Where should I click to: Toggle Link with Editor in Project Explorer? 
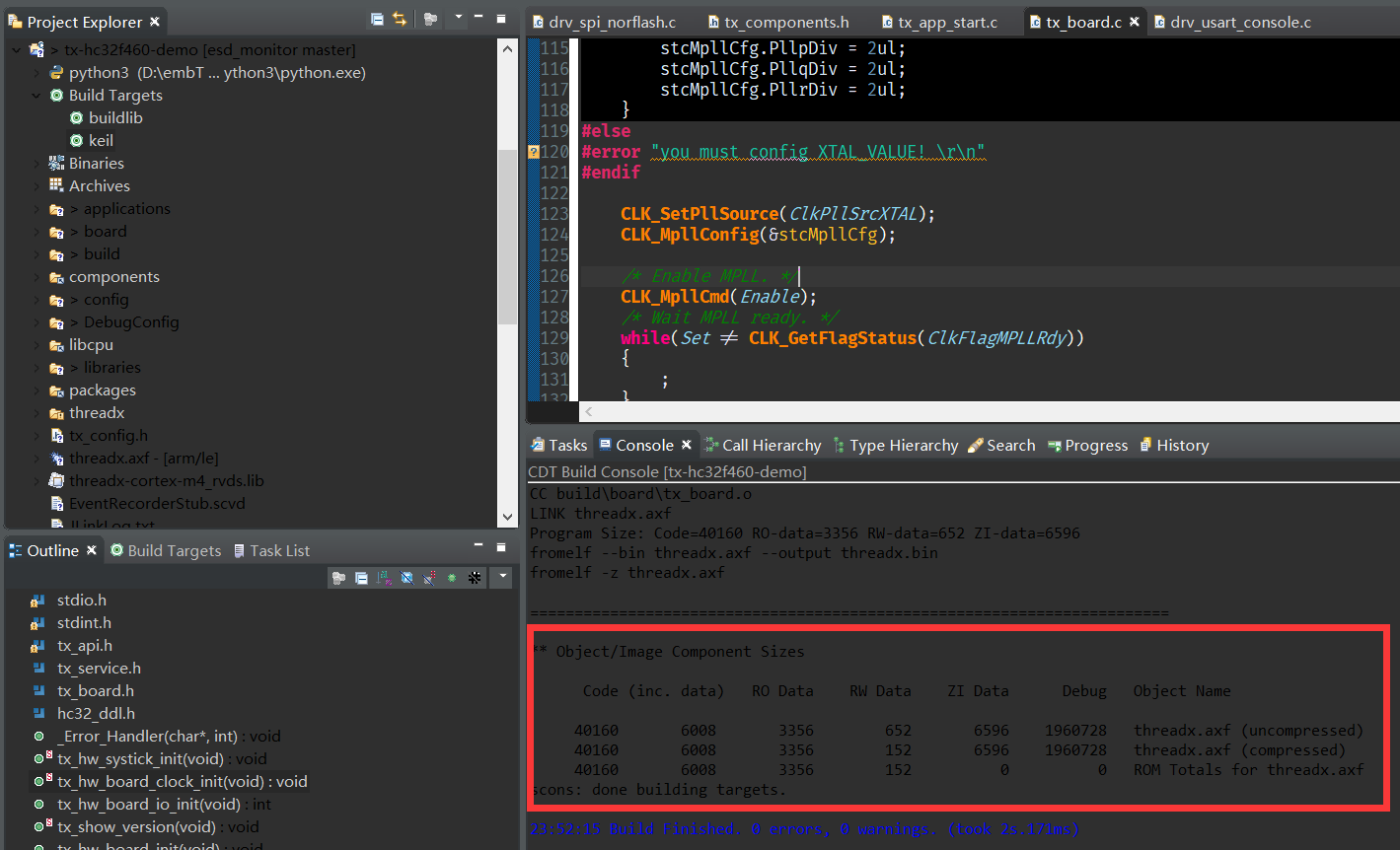click(x=400, y=19)
